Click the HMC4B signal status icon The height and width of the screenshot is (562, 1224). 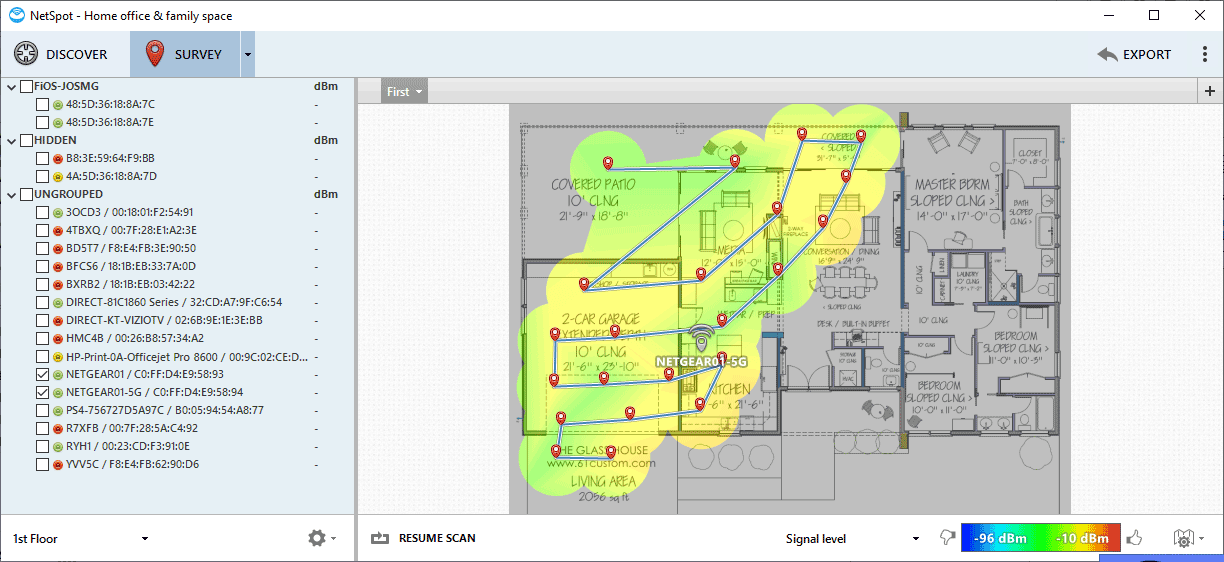point(58,339)
